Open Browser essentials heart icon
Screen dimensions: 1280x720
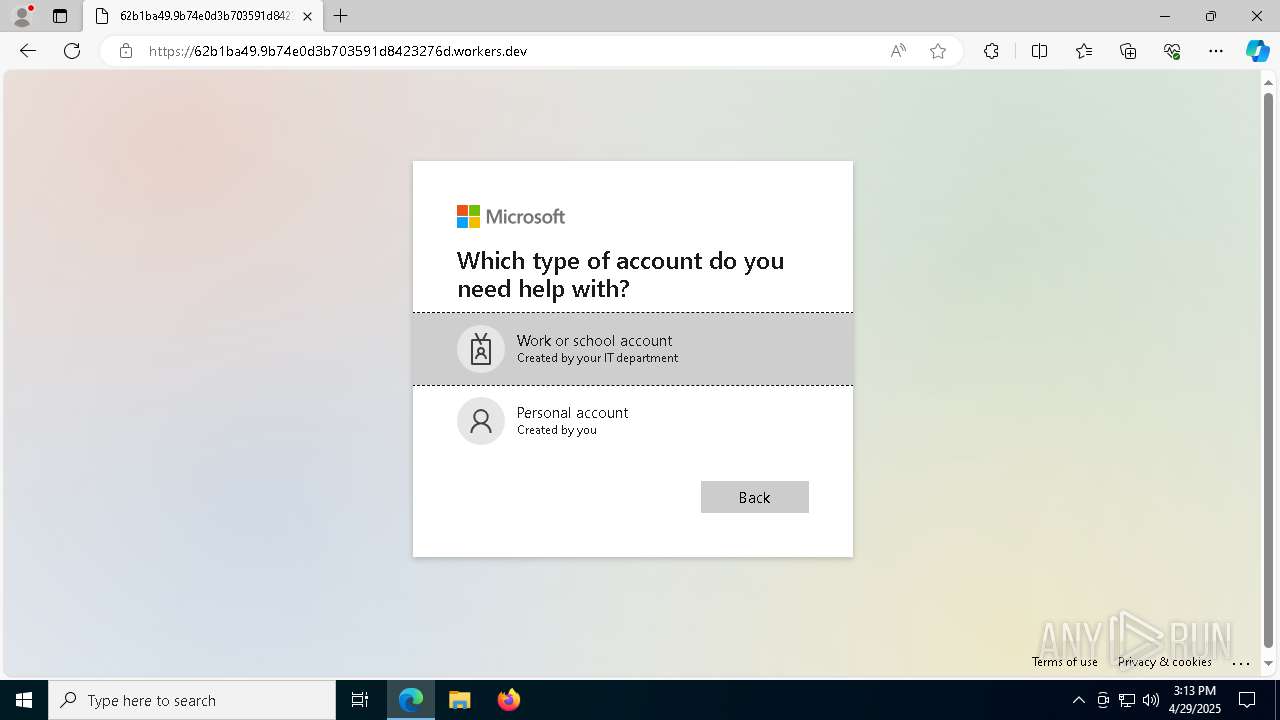1172,51
